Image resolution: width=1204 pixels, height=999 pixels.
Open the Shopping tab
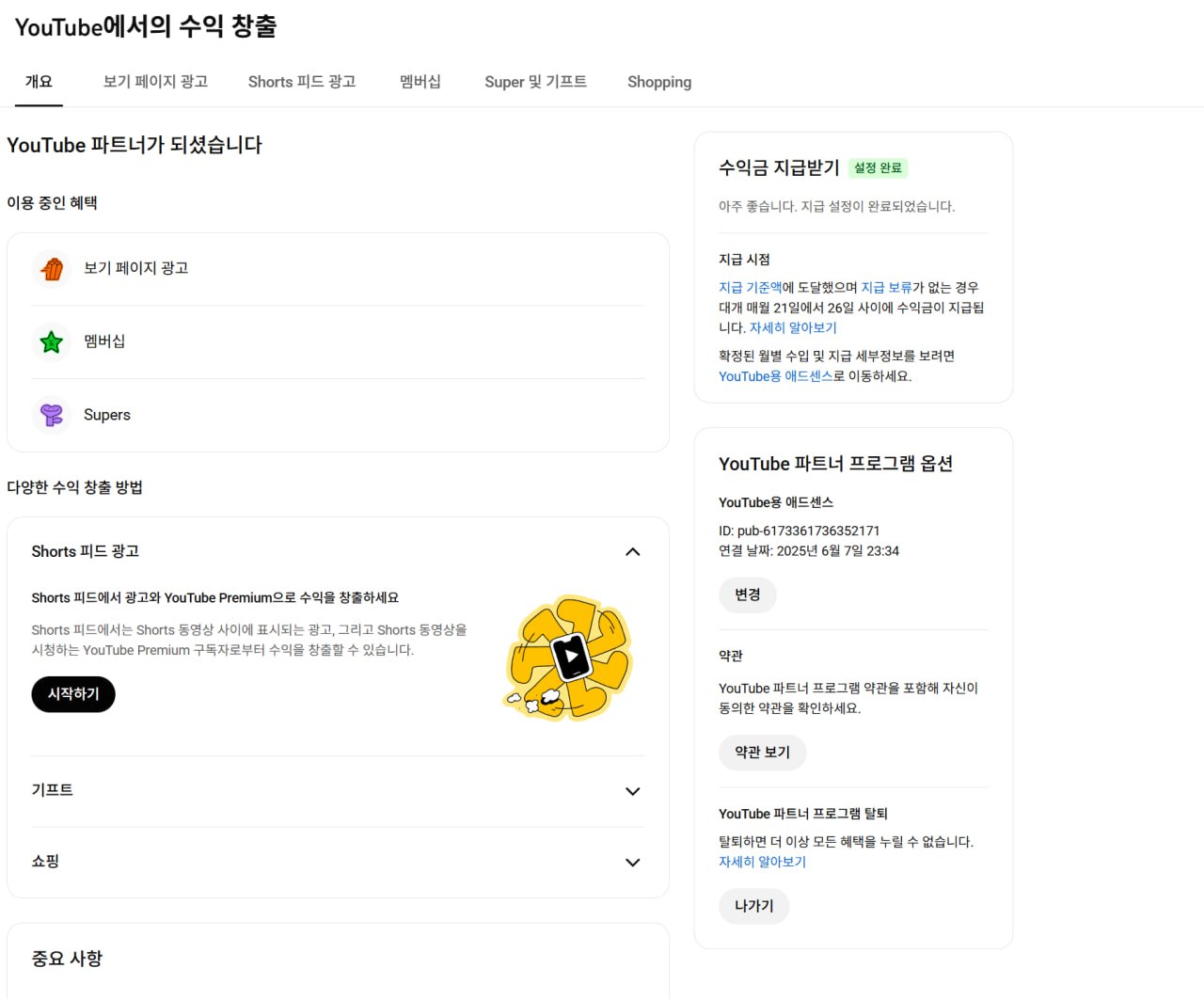pos(659,82)
